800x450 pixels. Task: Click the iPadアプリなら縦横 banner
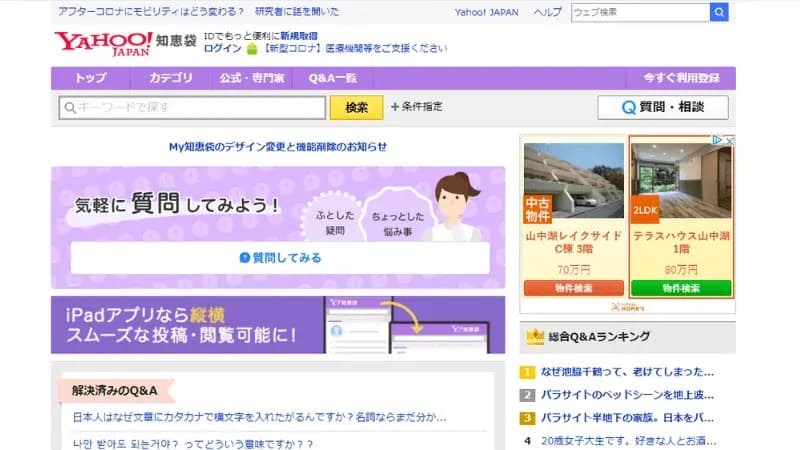pos(278,324)
